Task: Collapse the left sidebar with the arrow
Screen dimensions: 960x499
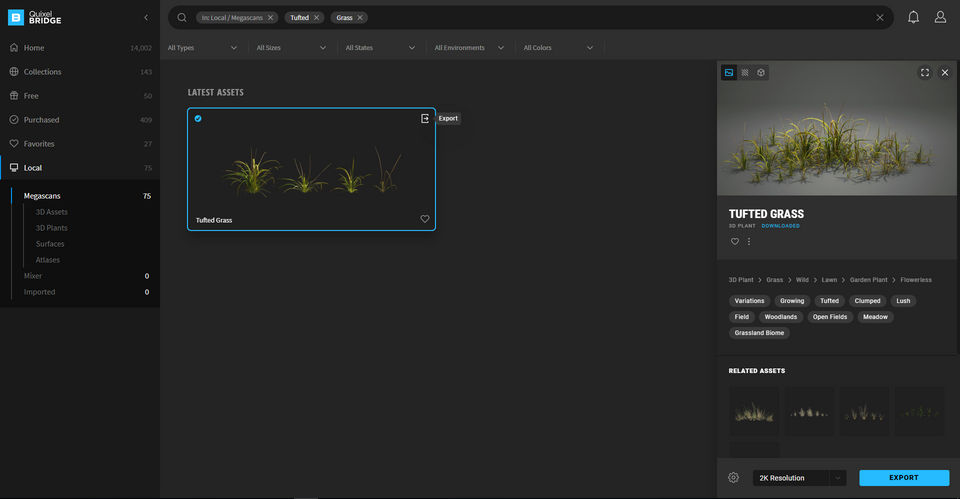Action: tap(146, 17)
